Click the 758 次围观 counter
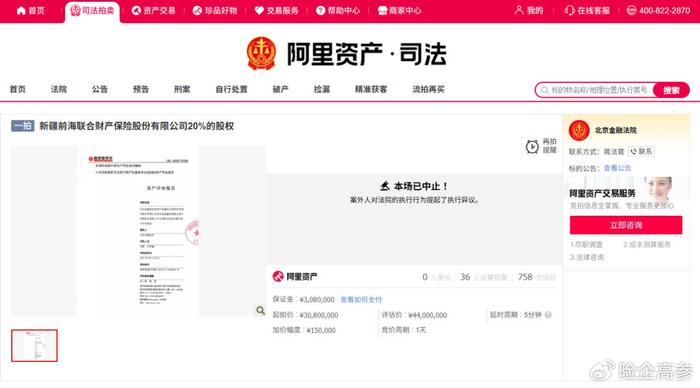Image resolution: width=700 pixels, height=388 pixels. [x=537, y=277]
